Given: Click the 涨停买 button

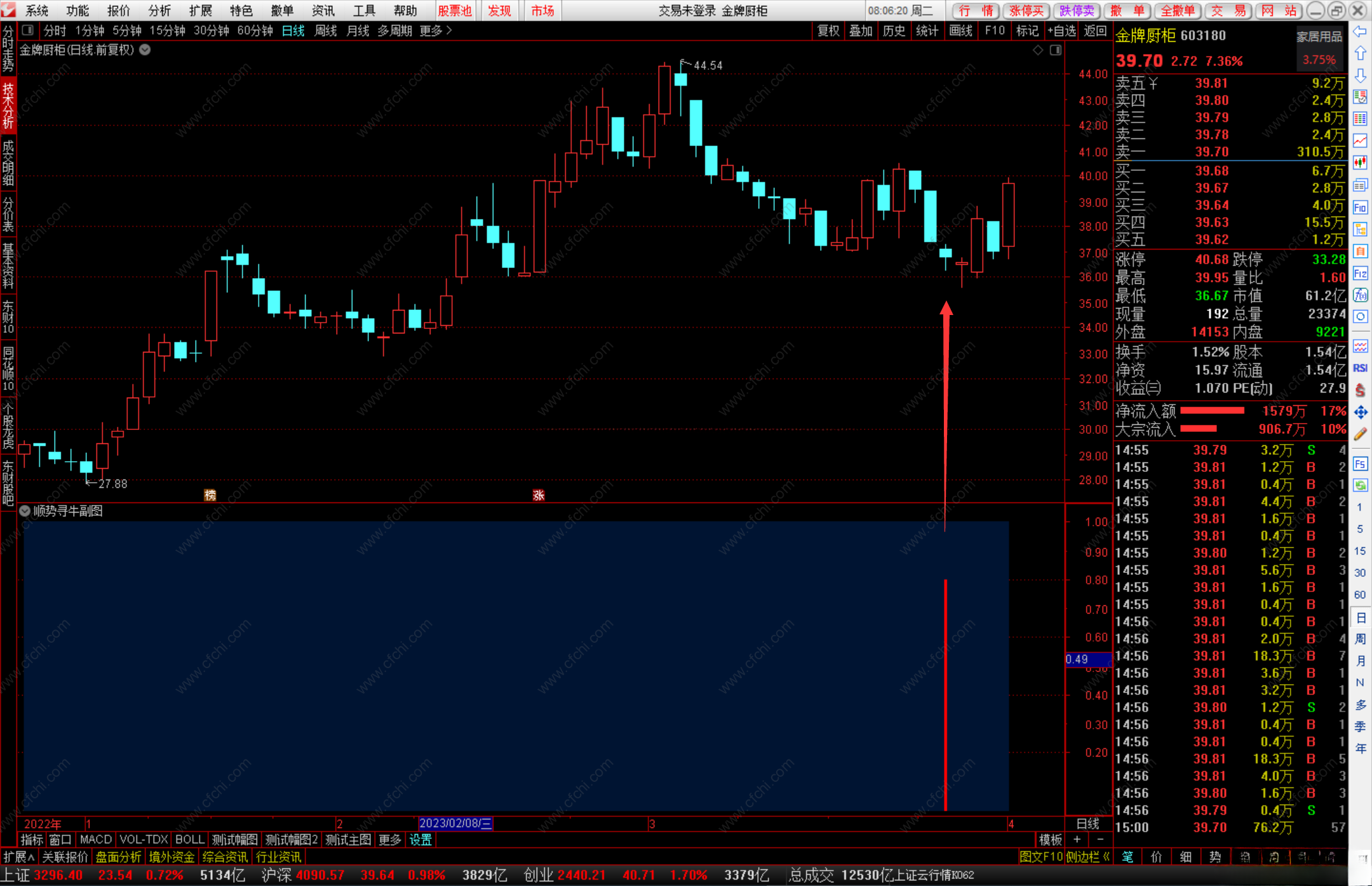Looking at the screenshot, I should 1026,11.
